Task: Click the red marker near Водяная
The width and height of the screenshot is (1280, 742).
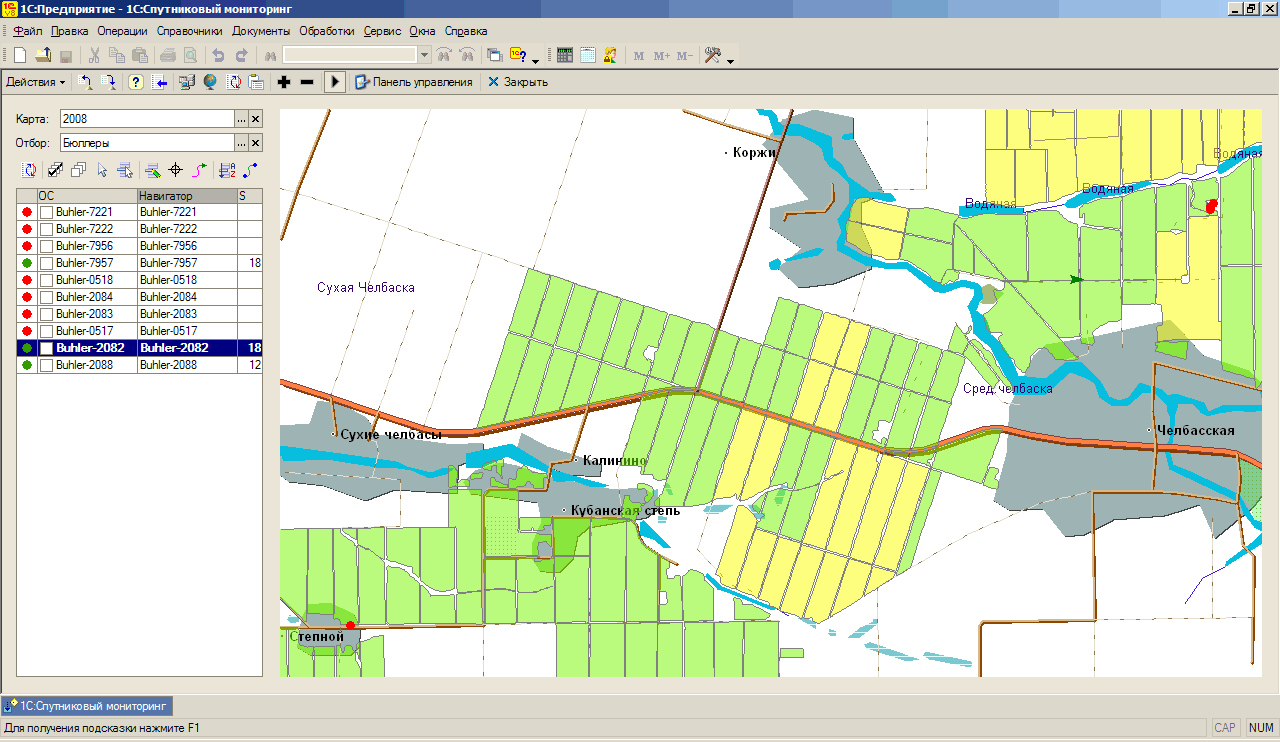Action: [x=1212, y=206]
